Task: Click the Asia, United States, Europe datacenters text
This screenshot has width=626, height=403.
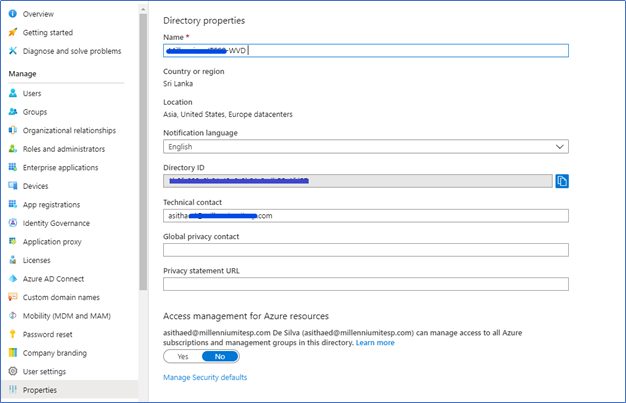Action: click(228, 114)
